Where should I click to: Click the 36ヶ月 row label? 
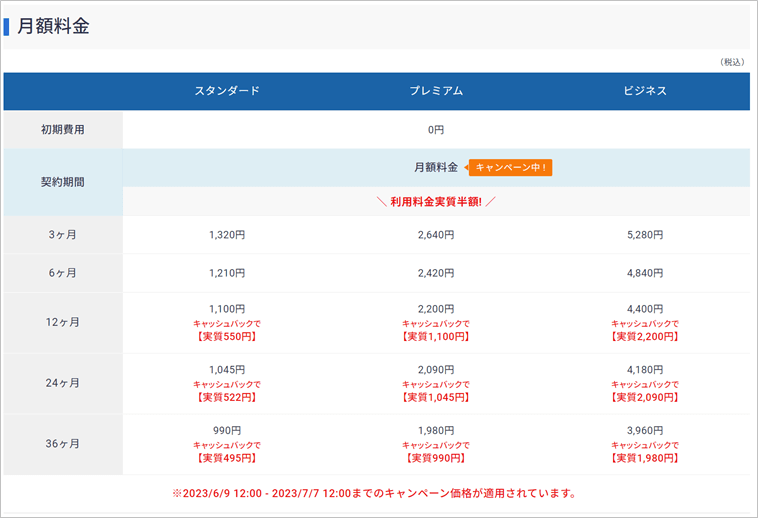63,444
